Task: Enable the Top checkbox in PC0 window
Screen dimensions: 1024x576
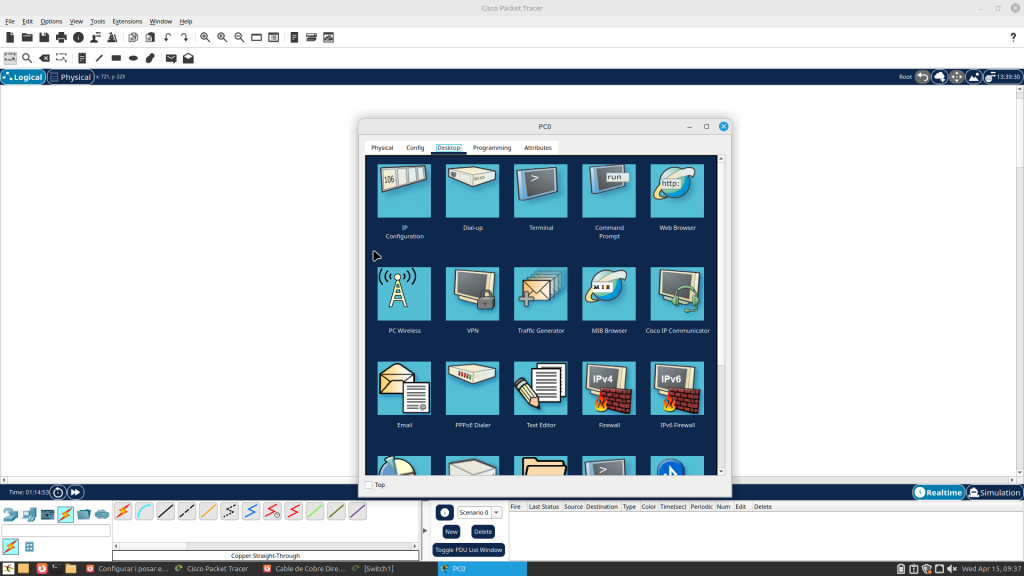Action: tap(369, 485)
